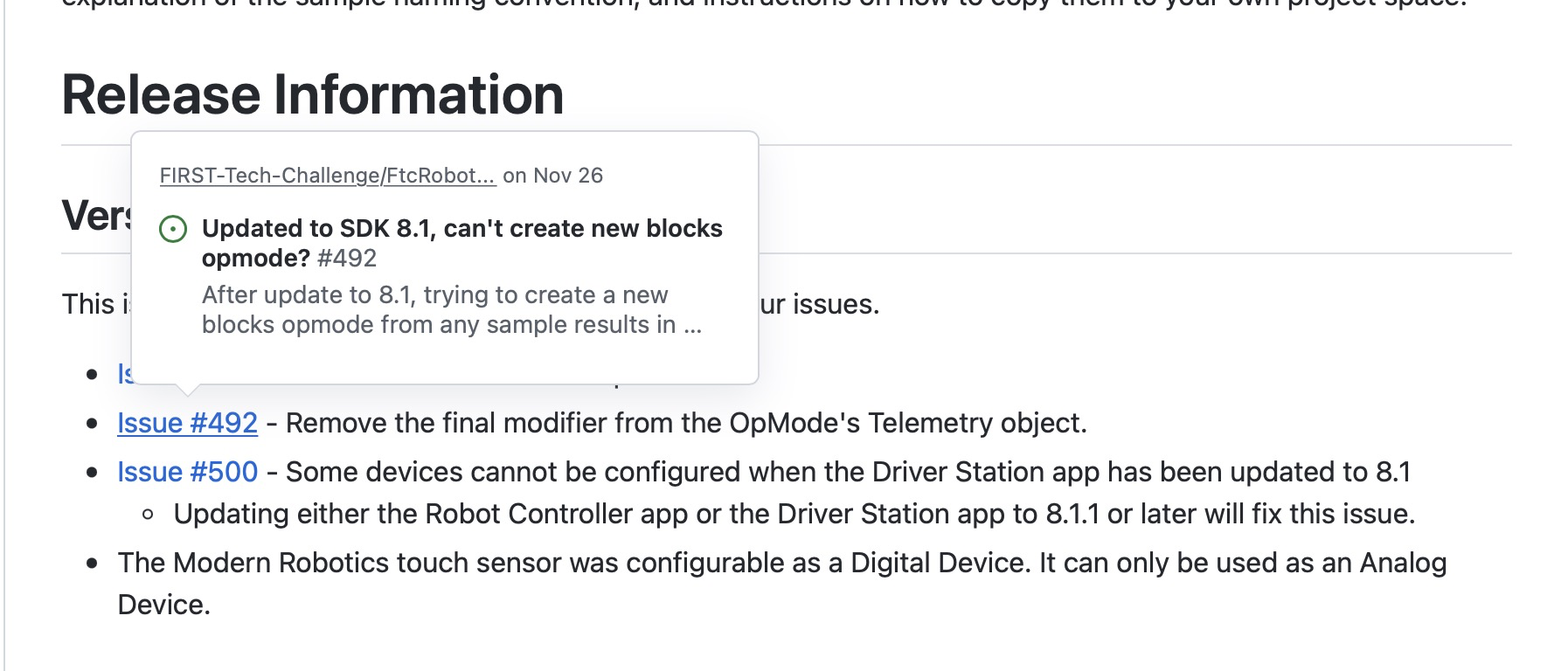1568x671 pixels.
Task: Follow the Issue #492 link in the bullet list
Action: pyautogui.click(x=187, y=422)
